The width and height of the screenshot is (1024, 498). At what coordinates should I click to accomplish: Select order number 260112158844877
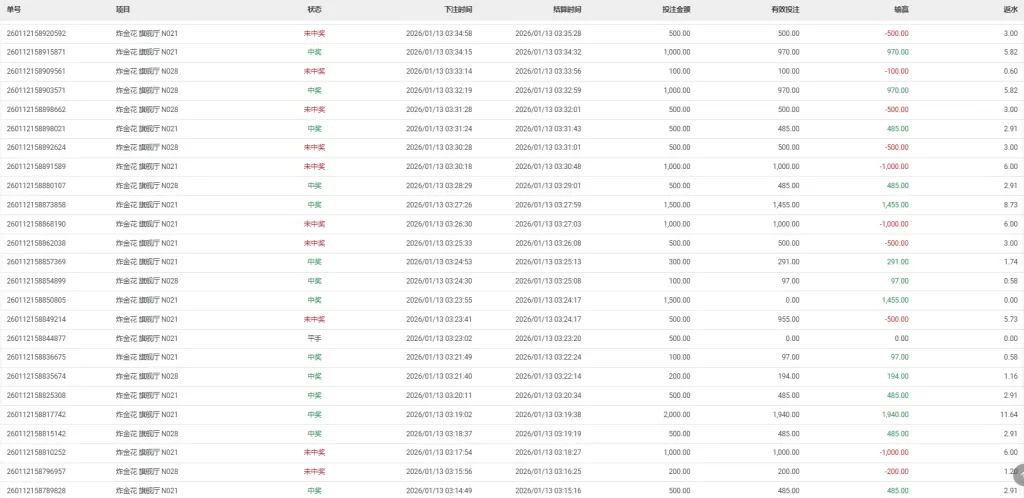(x=36, y=338)
